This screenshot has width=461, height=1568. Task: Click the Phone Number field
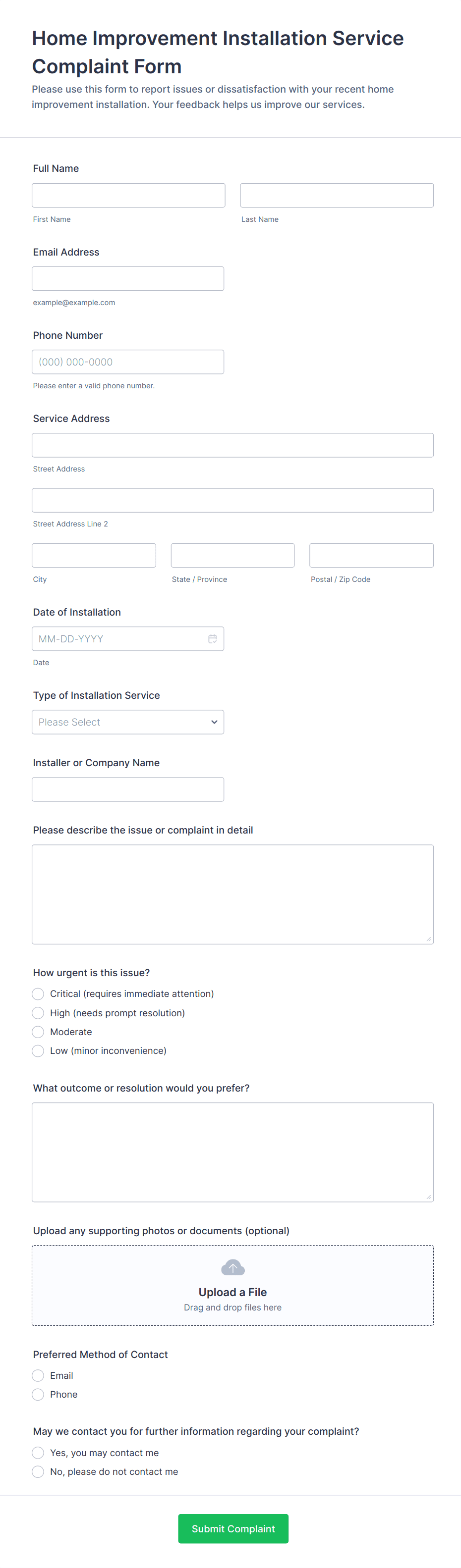pyautogui.click(x=128, y=362)
